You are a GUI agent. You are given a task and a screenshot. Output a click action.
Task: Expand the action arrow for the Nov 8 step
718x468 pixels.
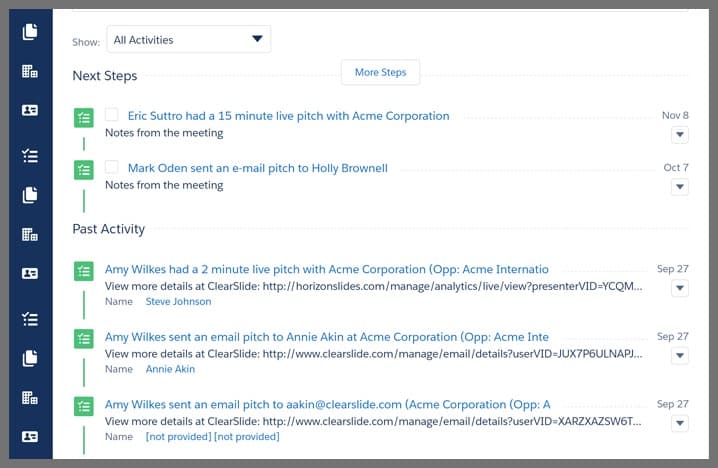(x=680, y=134)
